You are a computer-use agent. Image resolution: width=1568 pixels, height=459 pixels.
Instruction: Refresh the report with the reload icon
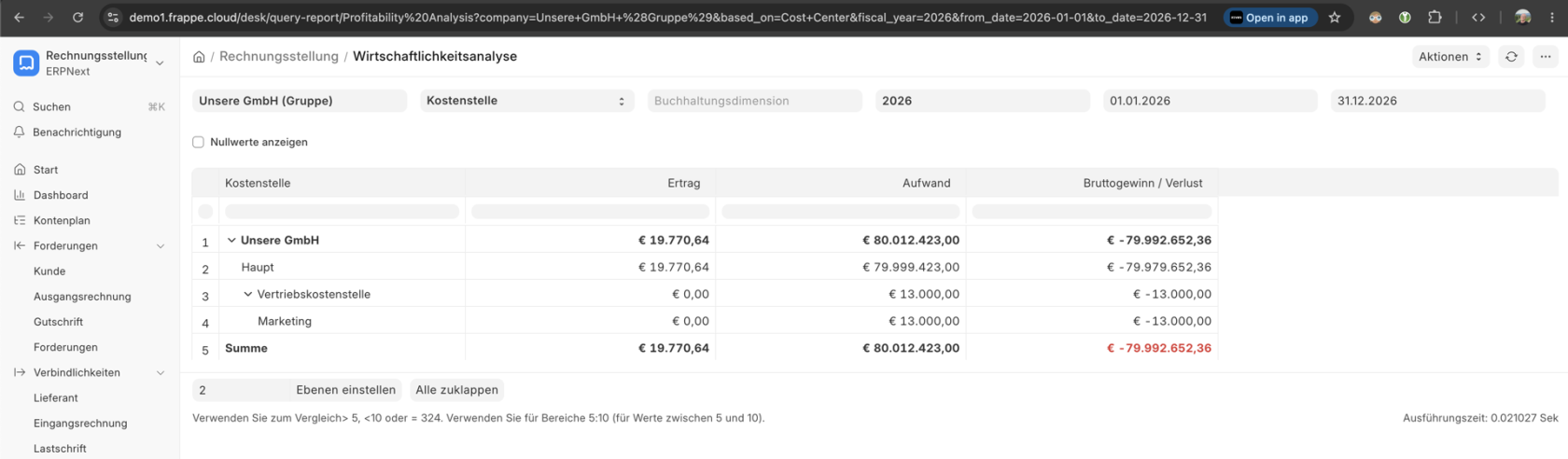click(1511, 57)
